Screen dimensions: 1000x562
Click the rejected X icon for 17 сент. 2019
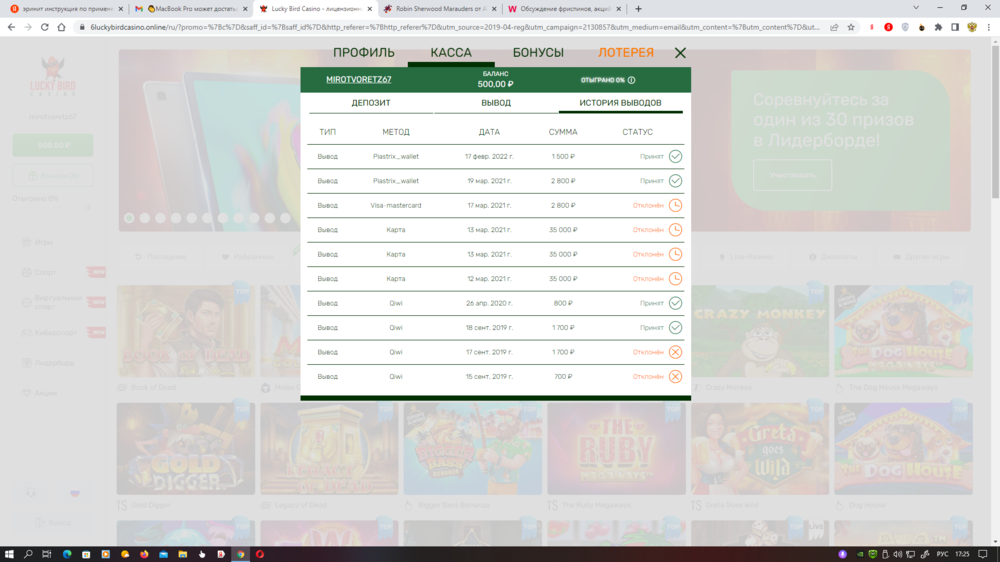point(675,352)
